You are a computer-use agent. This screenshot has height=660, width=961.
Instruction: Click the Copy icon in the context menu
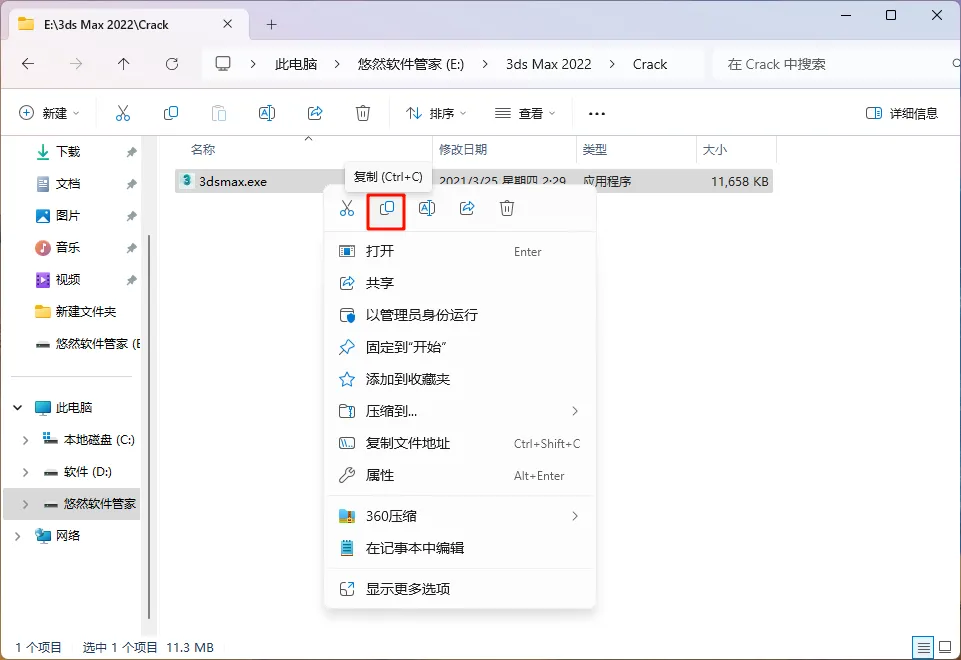point(386,208)
